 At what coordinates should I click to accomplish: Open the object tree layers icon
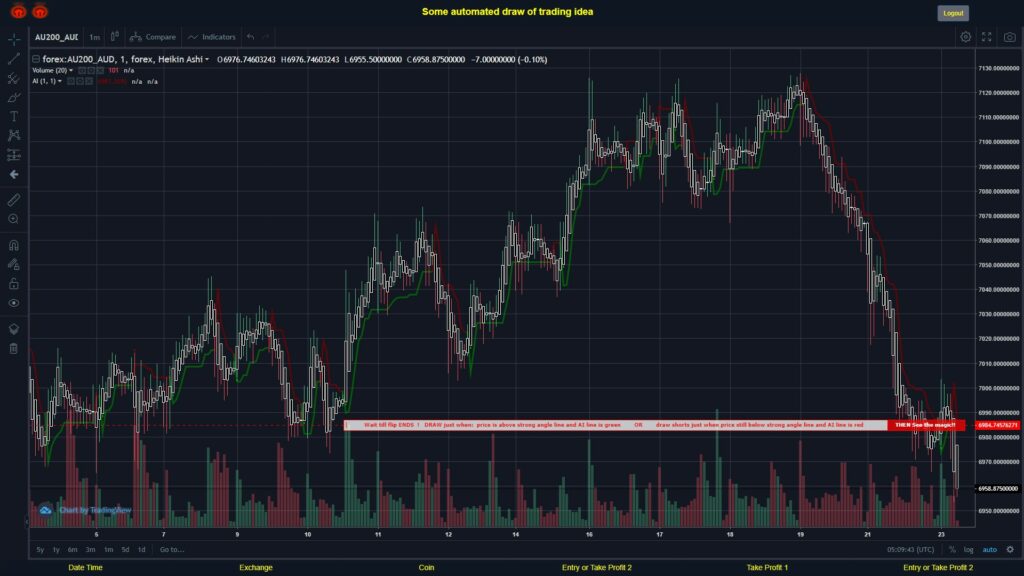pyautogui.click(x=14, y=328)
